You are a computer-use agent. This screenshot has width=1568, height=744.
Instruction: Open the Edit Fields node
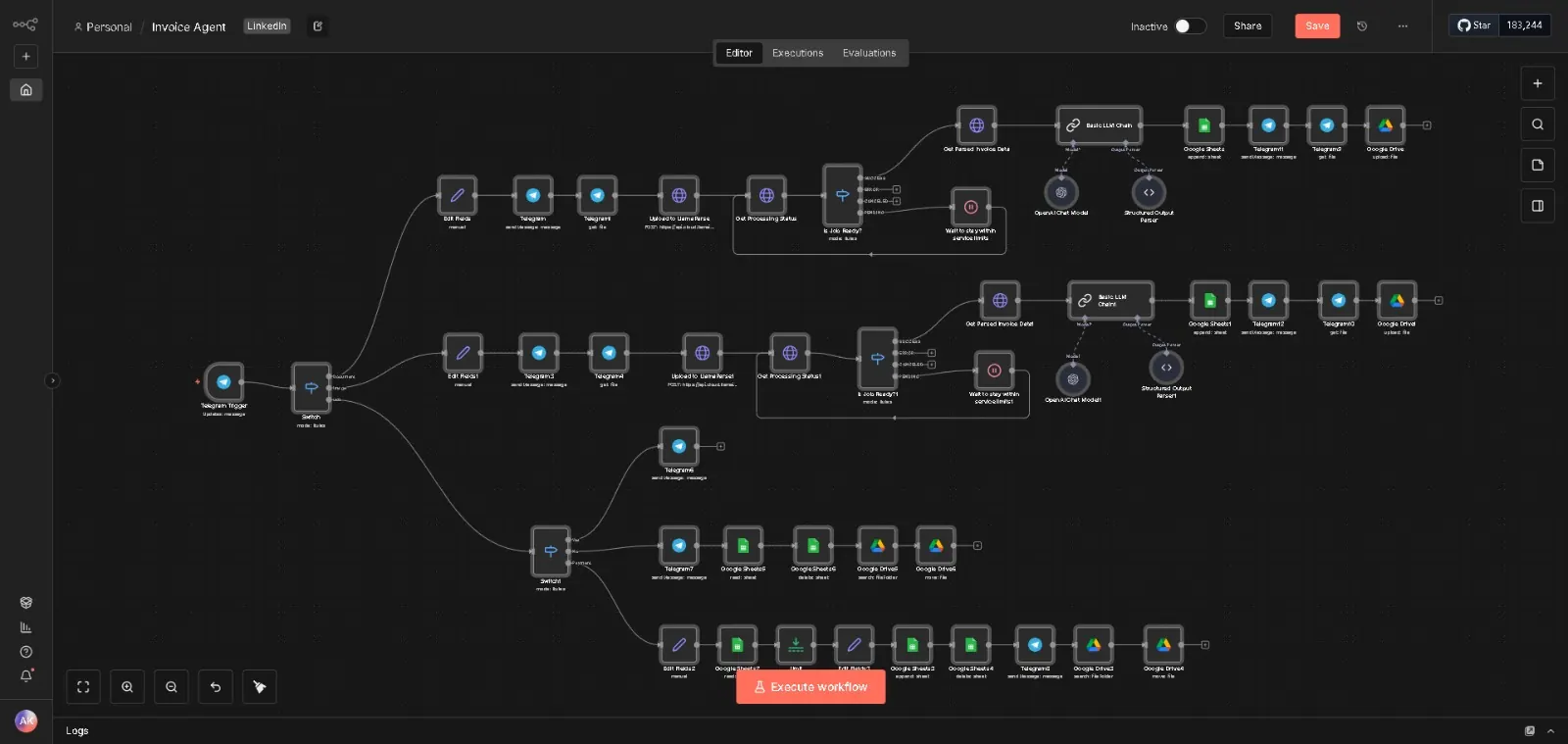(457, 195)
